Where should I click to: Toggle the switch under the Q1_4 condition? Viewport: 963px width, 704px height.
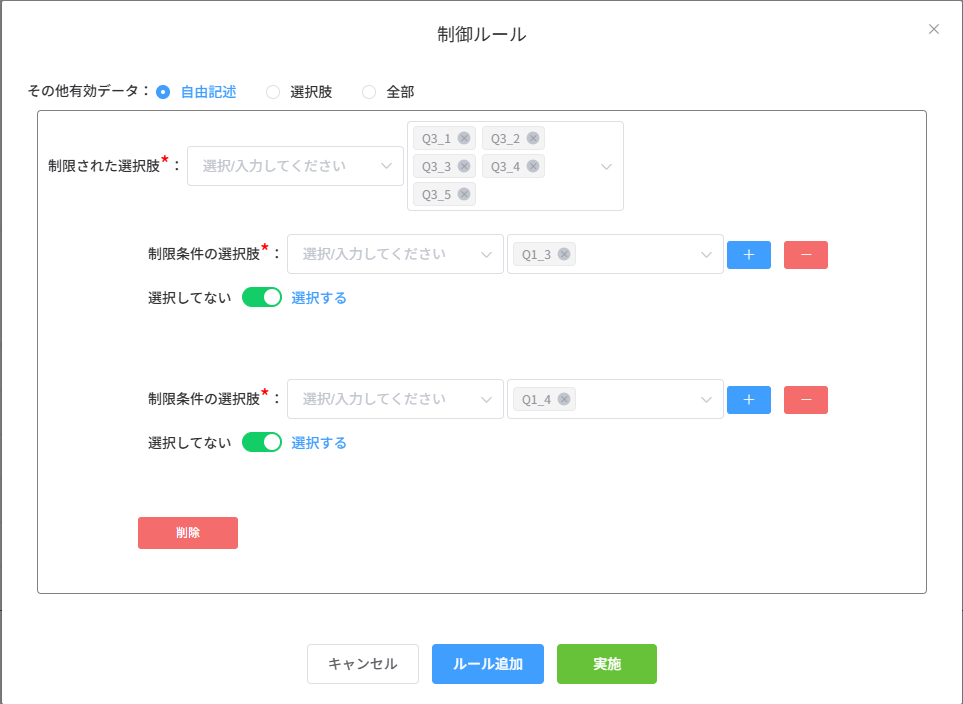tap(262, 443)
